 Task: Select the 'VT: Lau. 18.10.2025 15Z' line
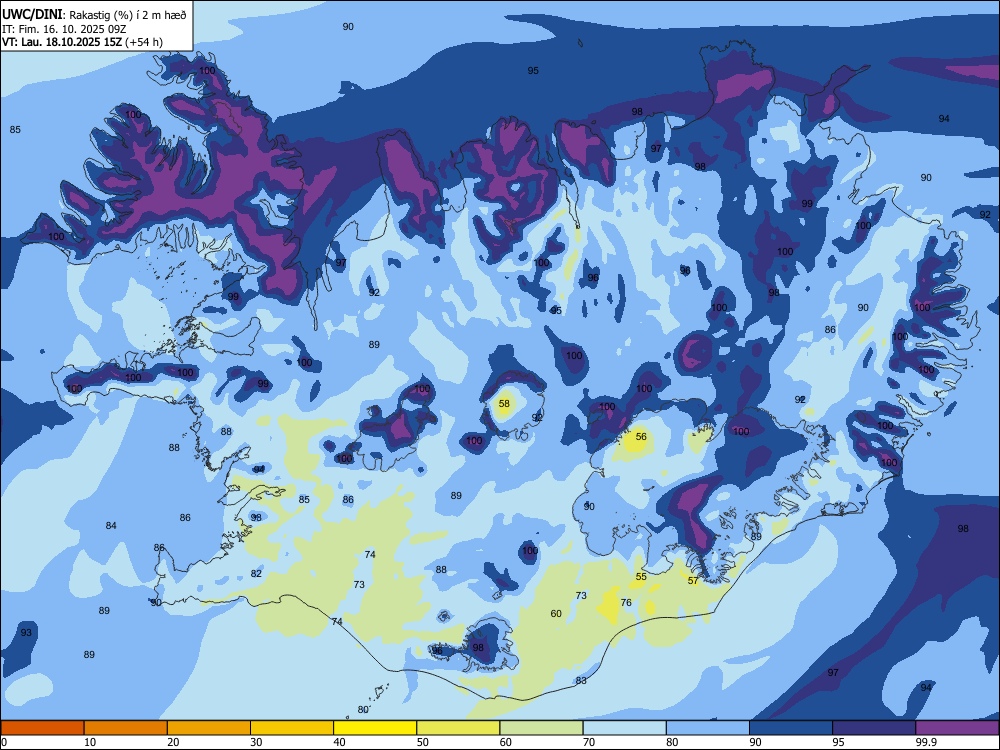pyautogui.click(x=62, y=42)
